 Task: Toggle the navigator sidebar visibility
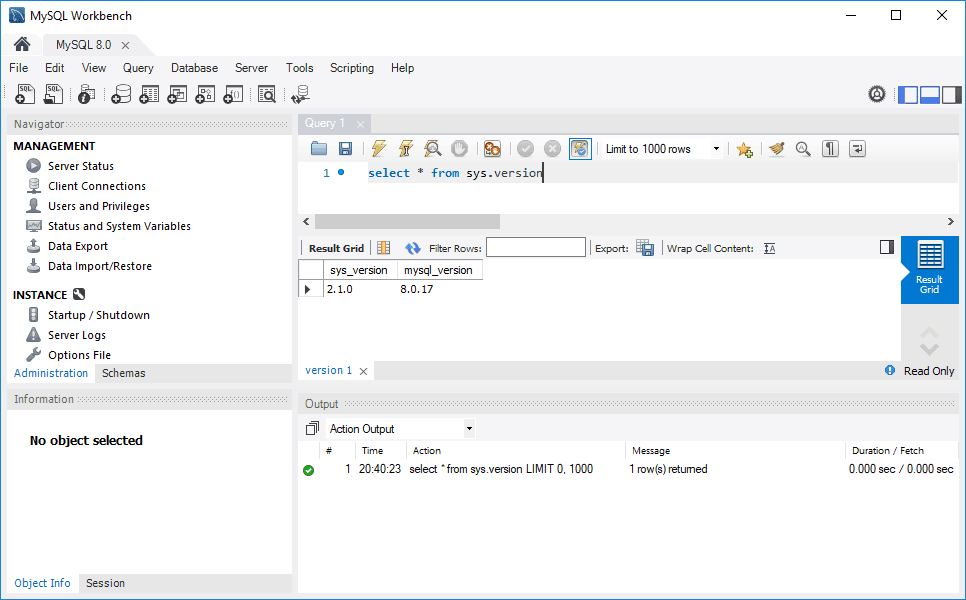[908, 94]
